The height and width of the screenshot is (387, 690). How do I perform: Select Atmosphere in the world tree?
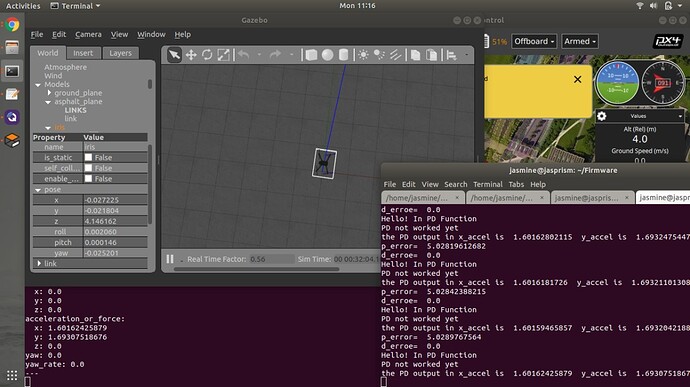pyautogui.click(x=65, y=67)
